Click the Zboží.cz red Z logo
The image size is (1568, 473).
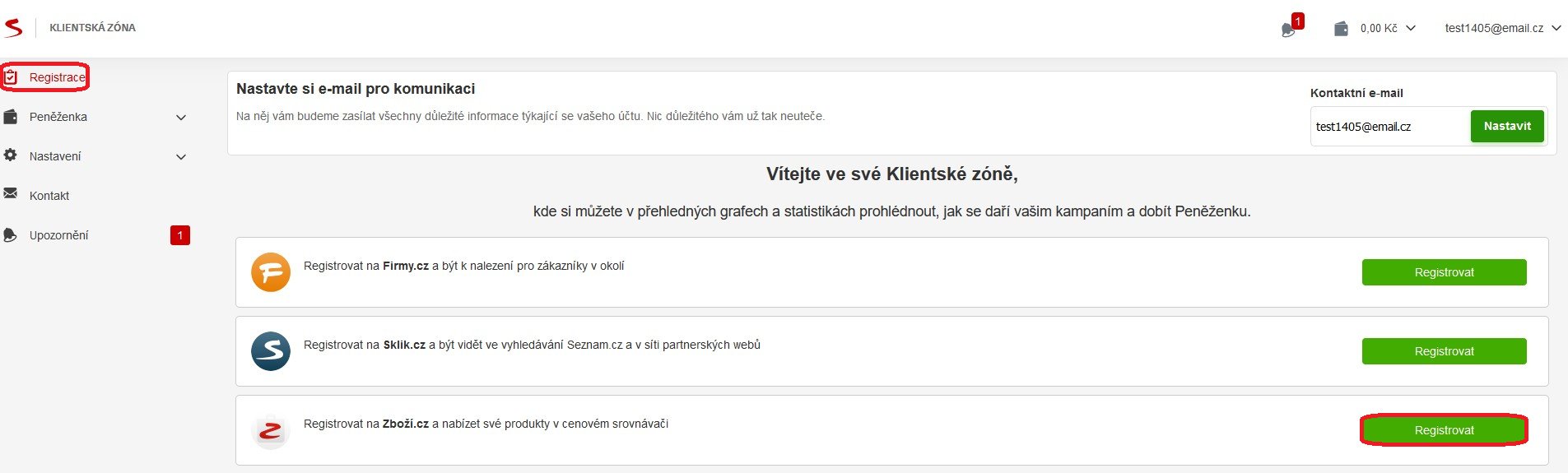point(271,430)
